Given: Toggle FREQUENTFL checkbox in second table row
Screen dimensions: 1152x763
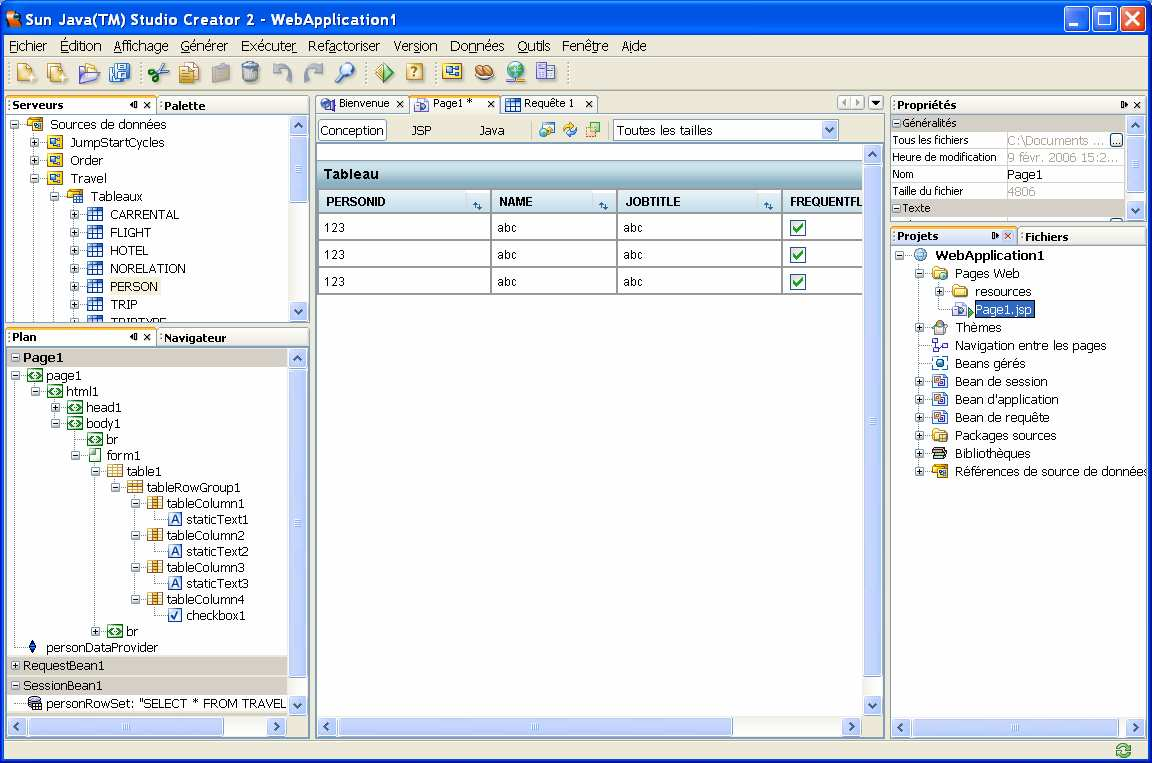Looking at the screenshot, I should click(798, 255).
